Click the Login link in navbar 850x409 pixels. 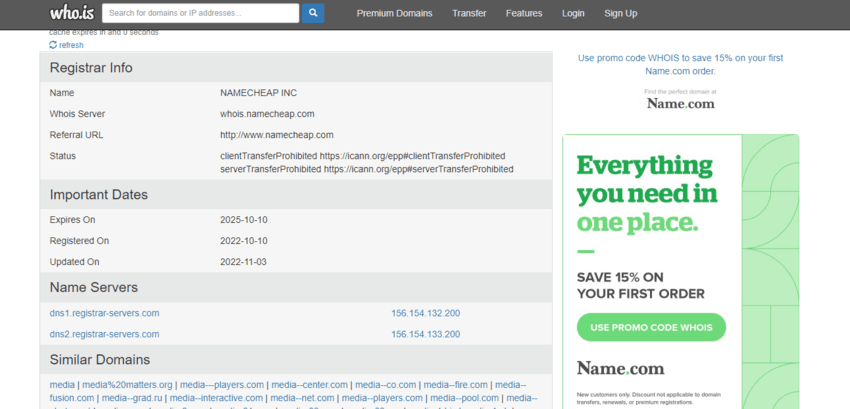coord(573,14)
